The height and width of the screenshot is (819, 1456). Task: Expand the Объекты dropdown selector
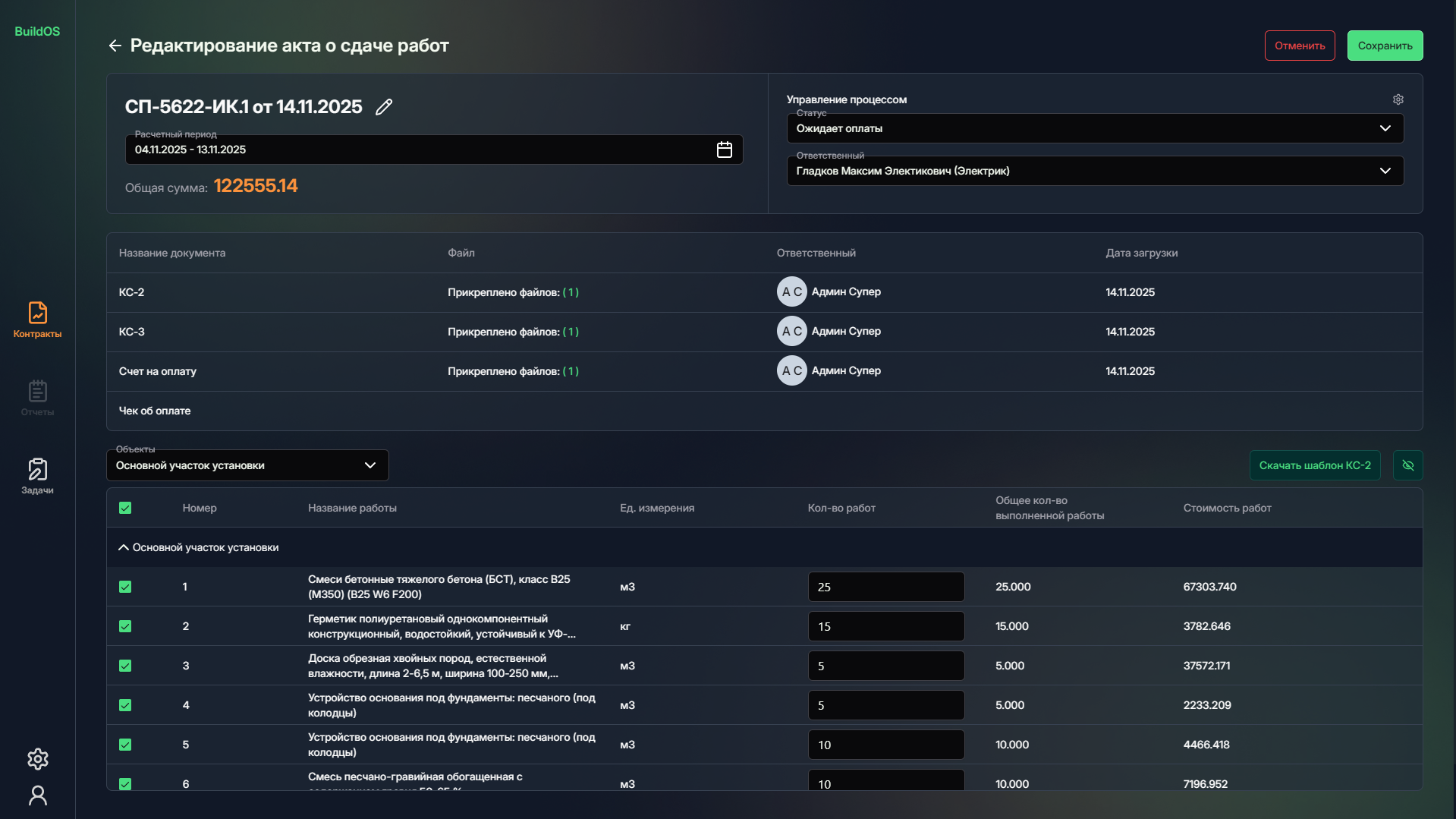pos(247,465)
